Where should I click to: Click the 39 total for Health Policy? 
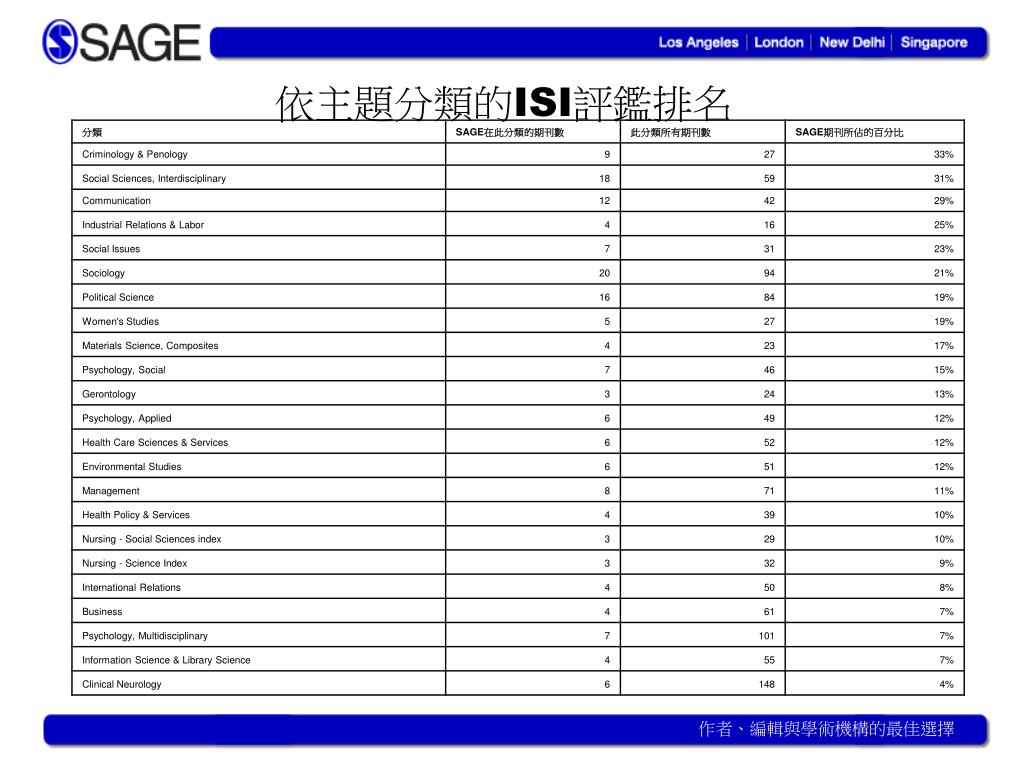point(769,515)
